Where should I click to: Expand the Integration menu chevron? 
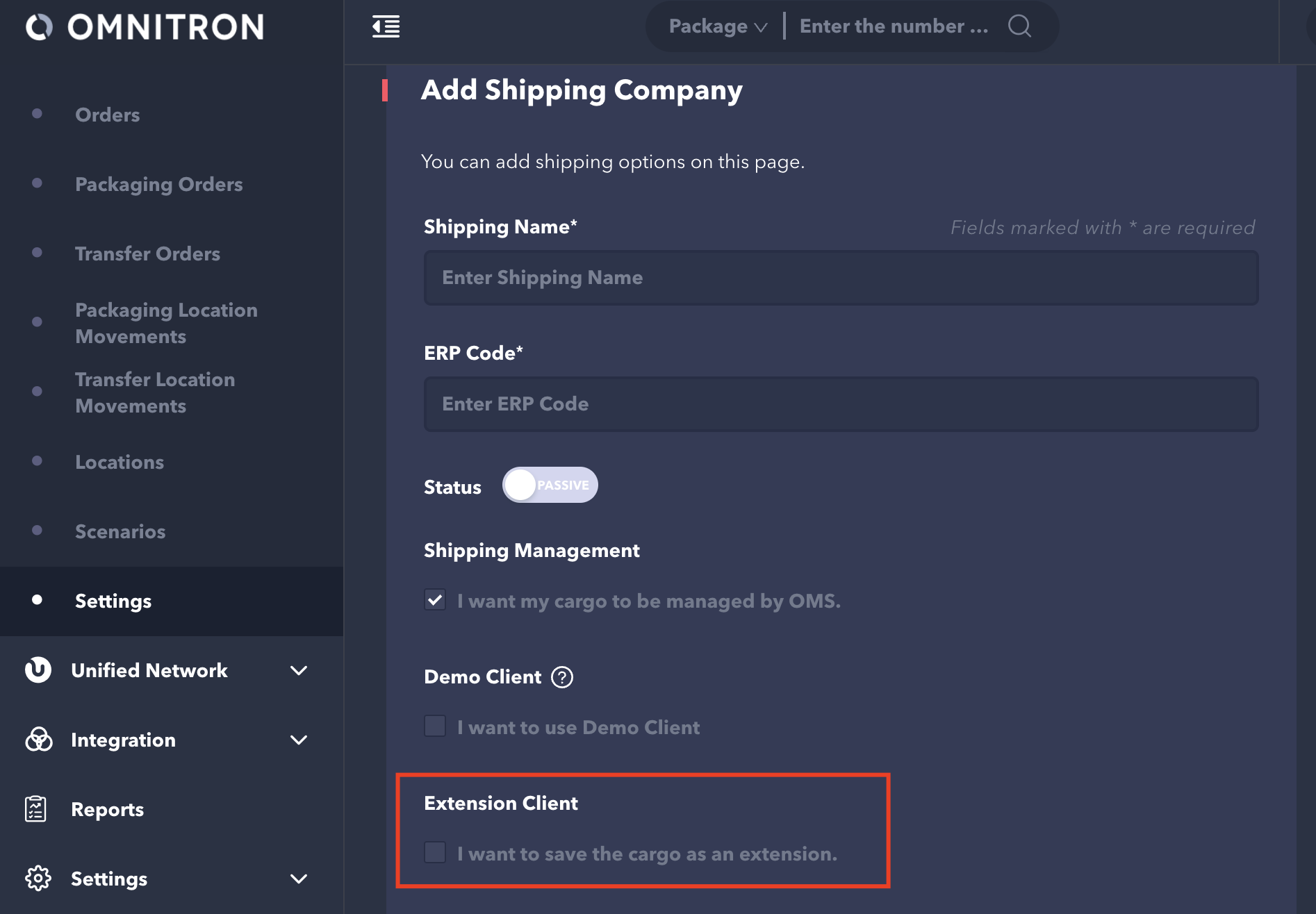tap(299, 740)
